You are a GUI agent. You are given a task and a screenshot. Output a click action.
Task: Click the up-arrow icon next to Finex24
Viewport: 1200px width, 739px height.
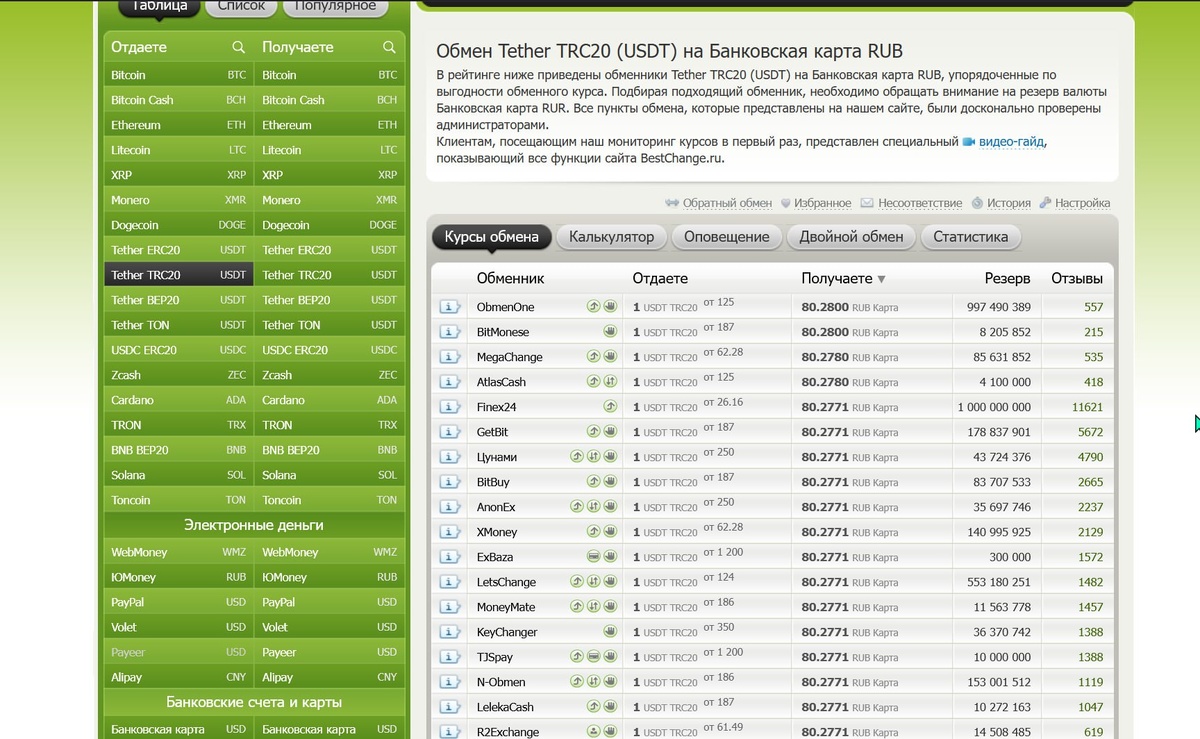610,407
